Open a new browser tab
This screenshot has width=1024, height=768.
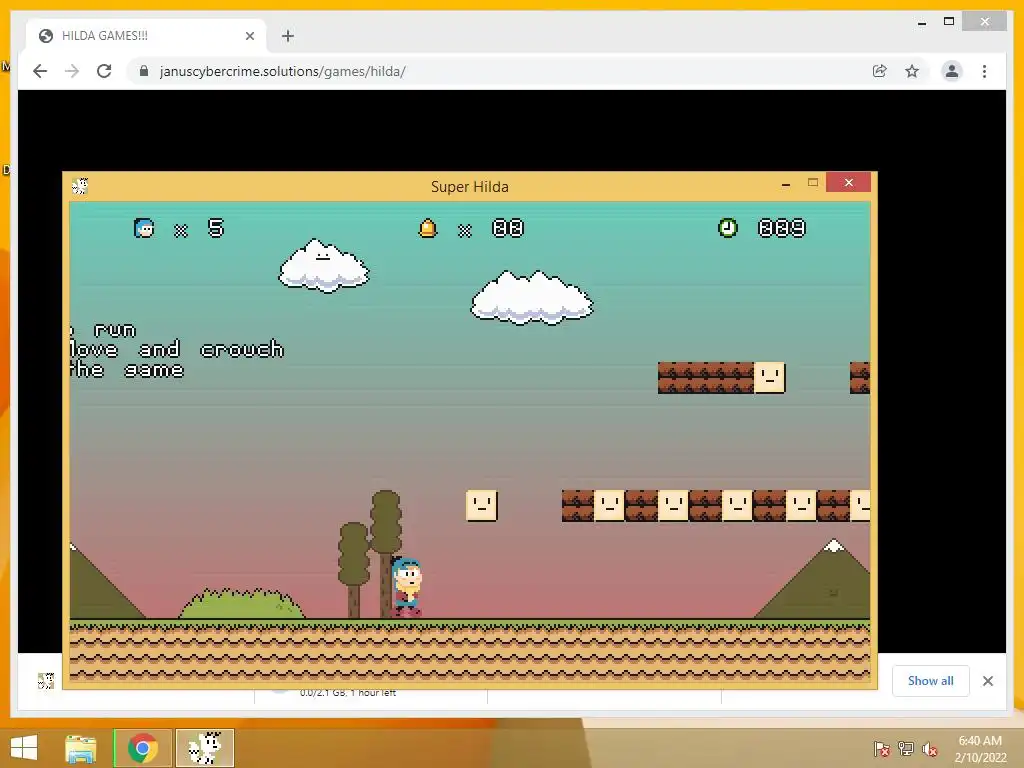288,36
